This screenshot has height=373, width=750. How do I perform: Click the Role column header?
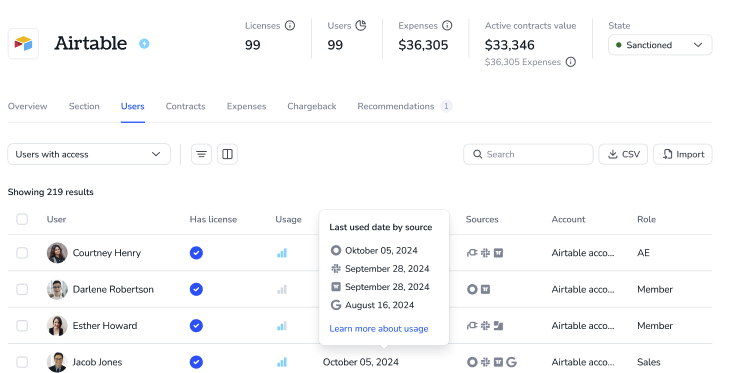point(646,219)
